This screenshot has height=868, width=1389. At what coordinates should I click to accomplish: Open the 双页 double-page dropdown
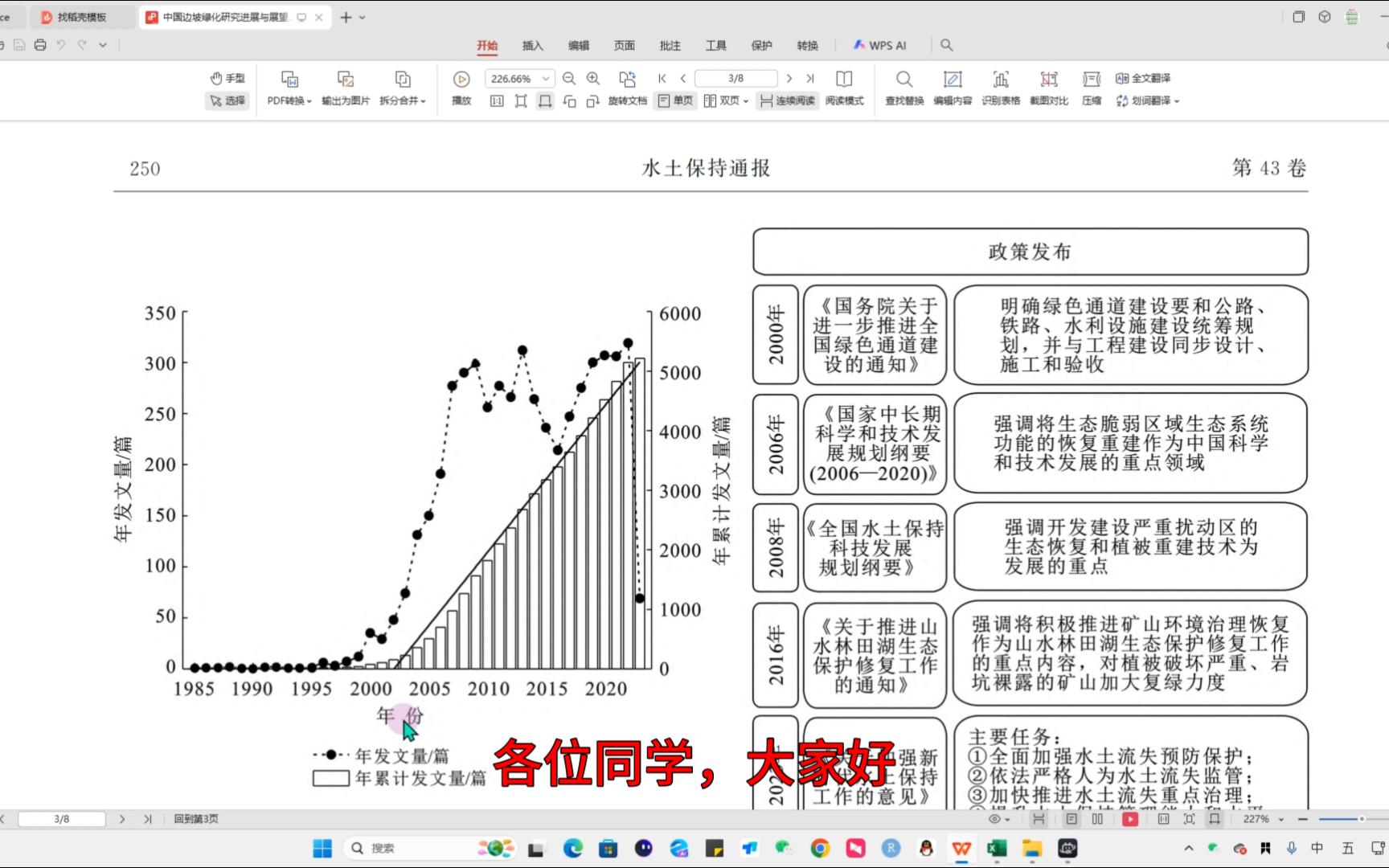point(726,101)
